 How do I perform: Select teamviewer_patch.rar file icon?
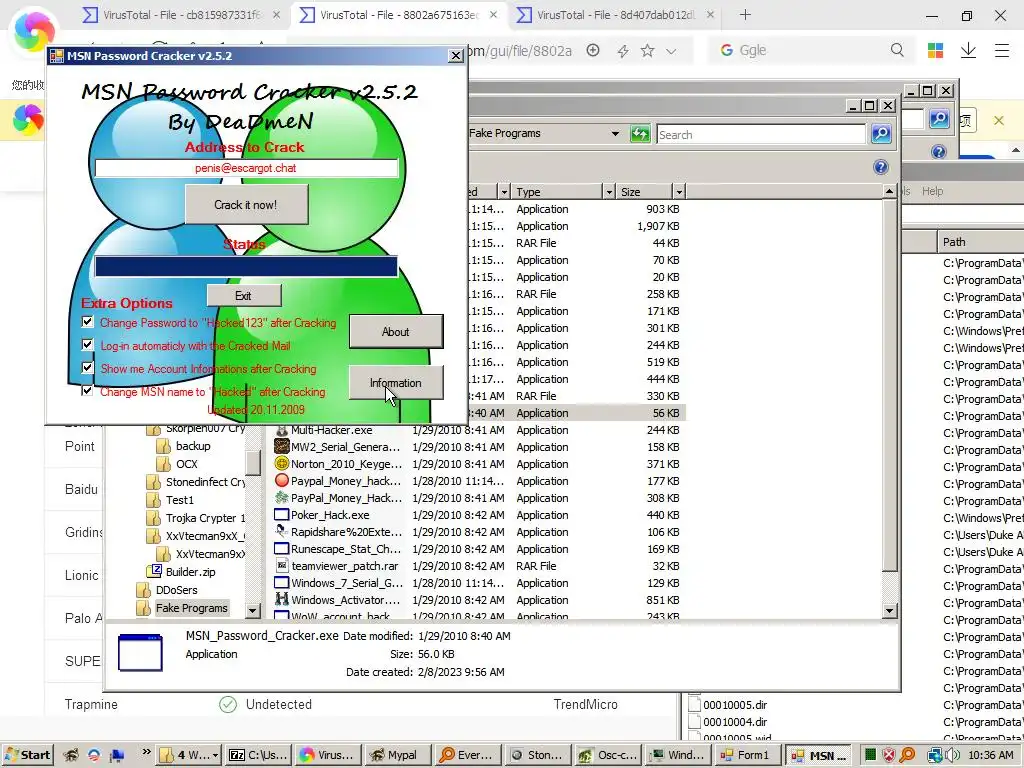point(281,566)
